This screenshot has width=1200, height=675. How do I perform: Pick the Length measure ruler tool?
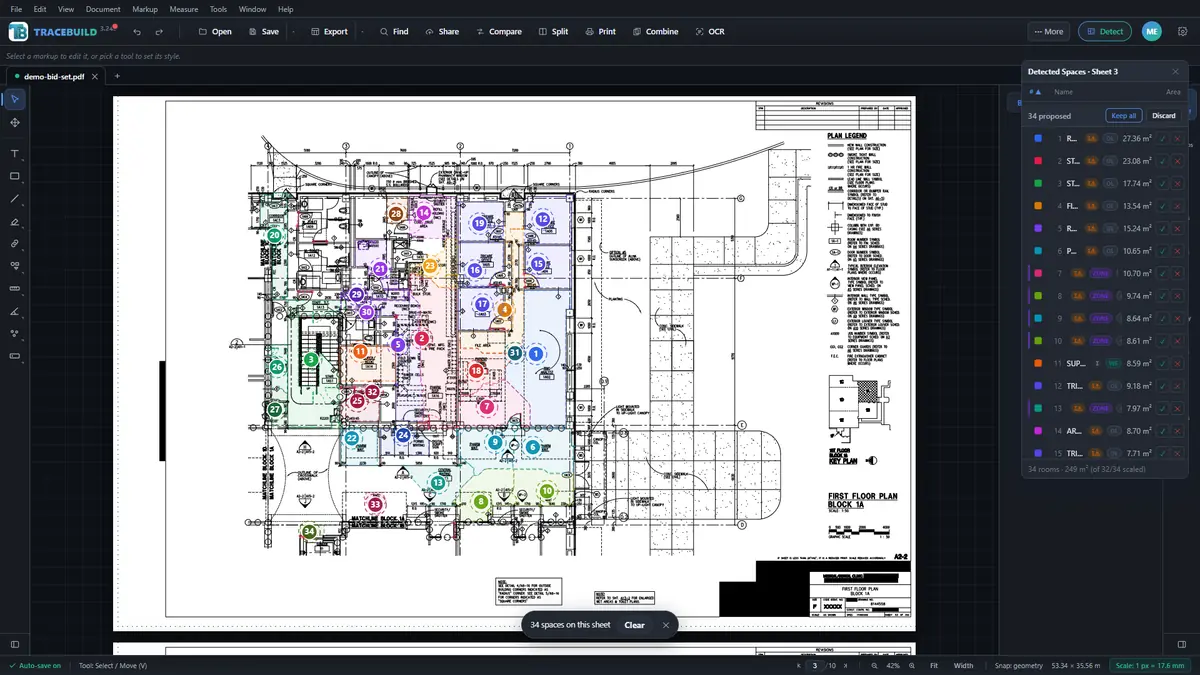point(14,288)
